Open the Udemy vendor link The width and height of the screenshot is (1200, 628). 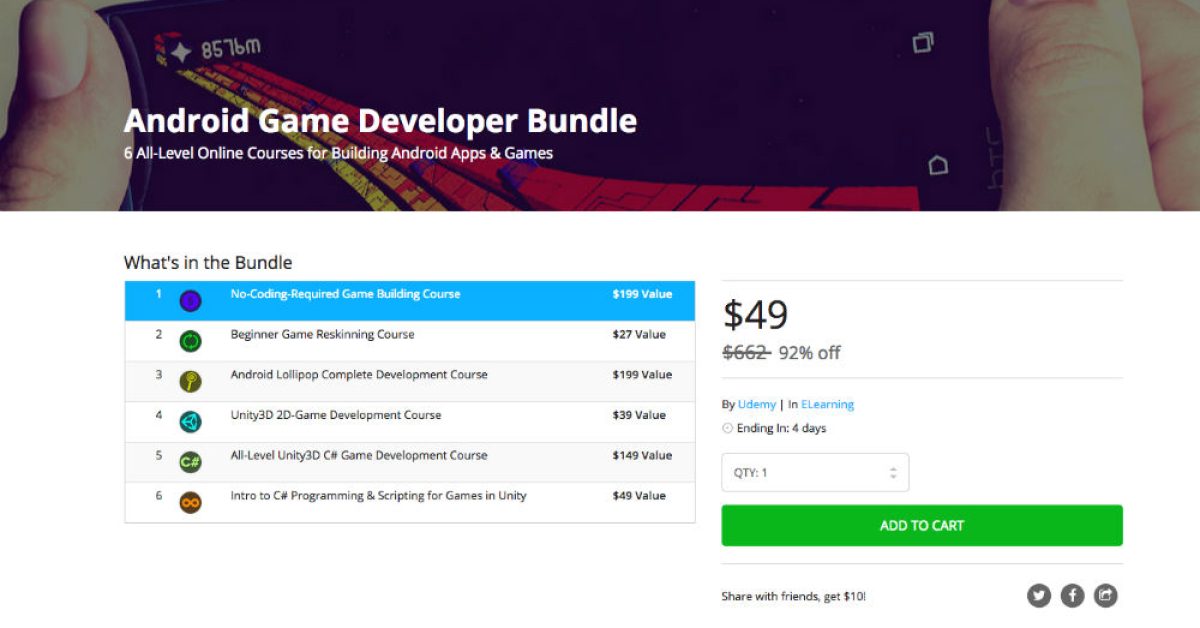(756, 405)
